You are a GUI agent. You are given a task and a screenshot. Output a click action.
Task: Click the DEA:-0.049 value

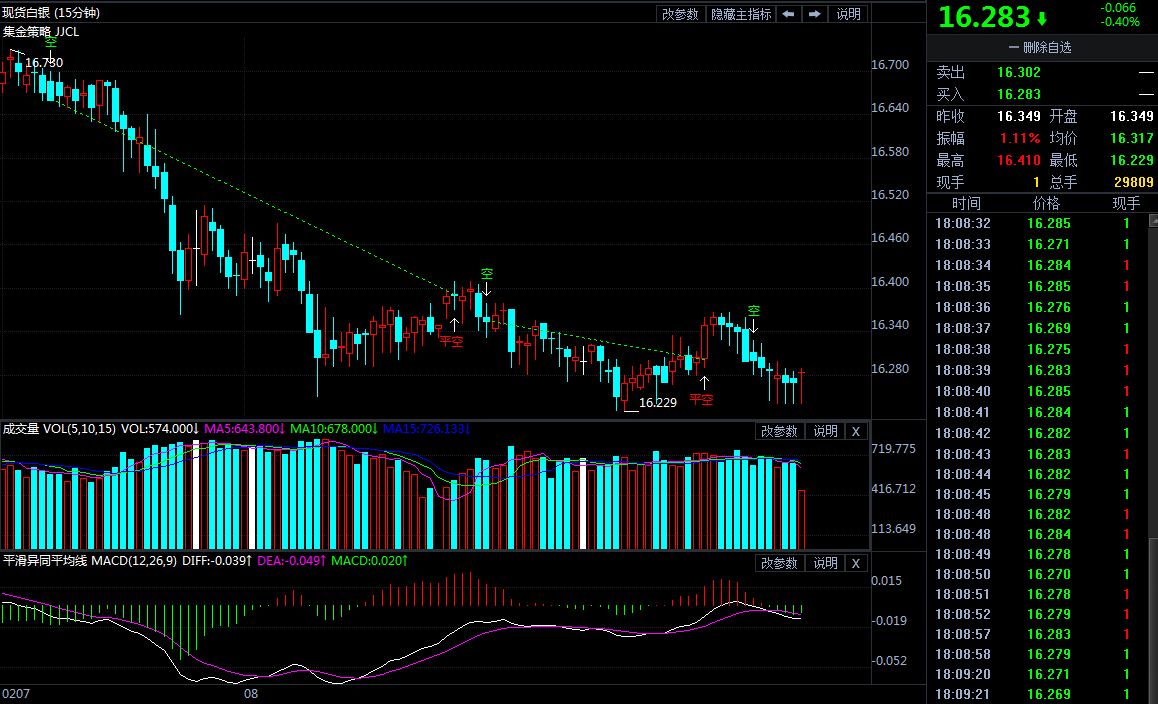(x=292, y=561)
